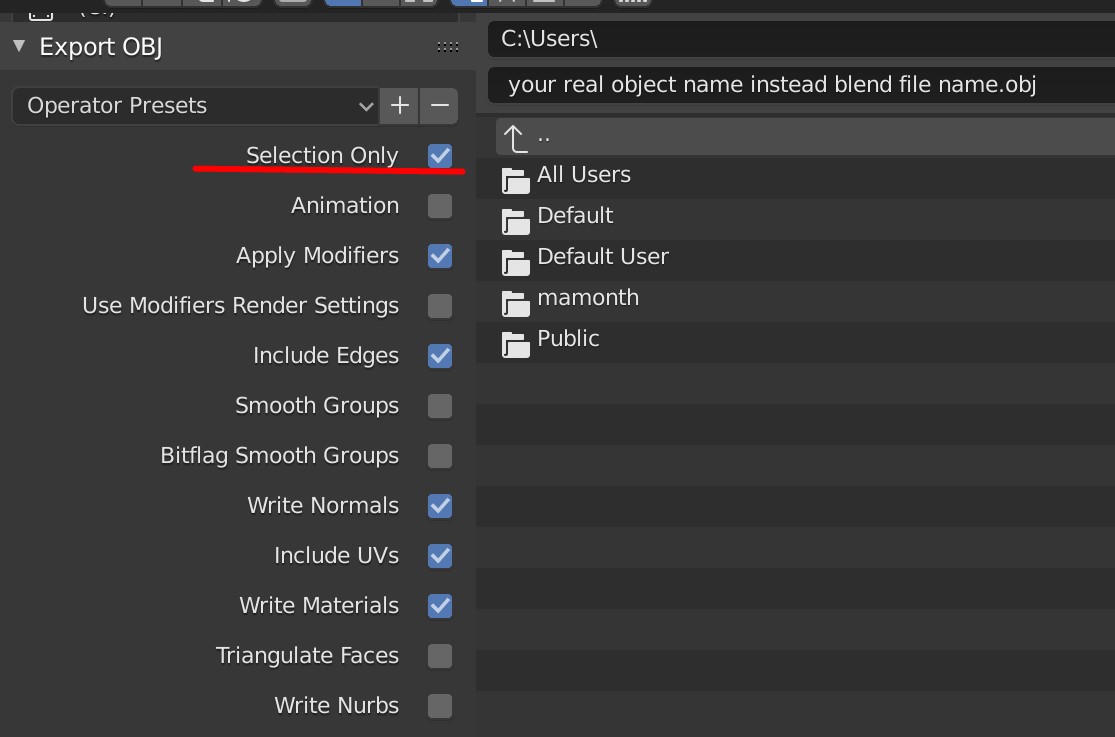The height and width of the screenshot is (737, 1115).
Task: Go to parent directory row
Action: click(805, 137)
